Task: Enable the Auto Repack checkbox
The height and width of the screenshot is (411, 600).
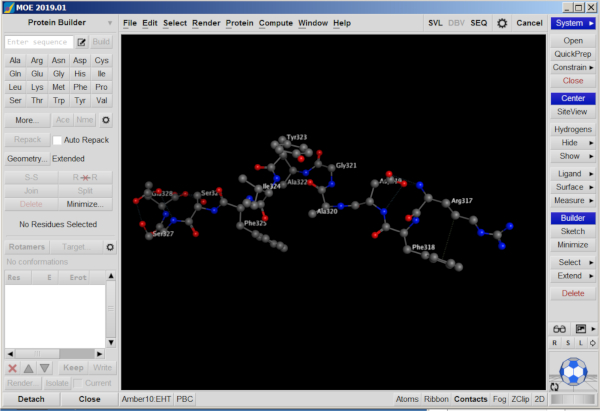Action: coord(57,140)
